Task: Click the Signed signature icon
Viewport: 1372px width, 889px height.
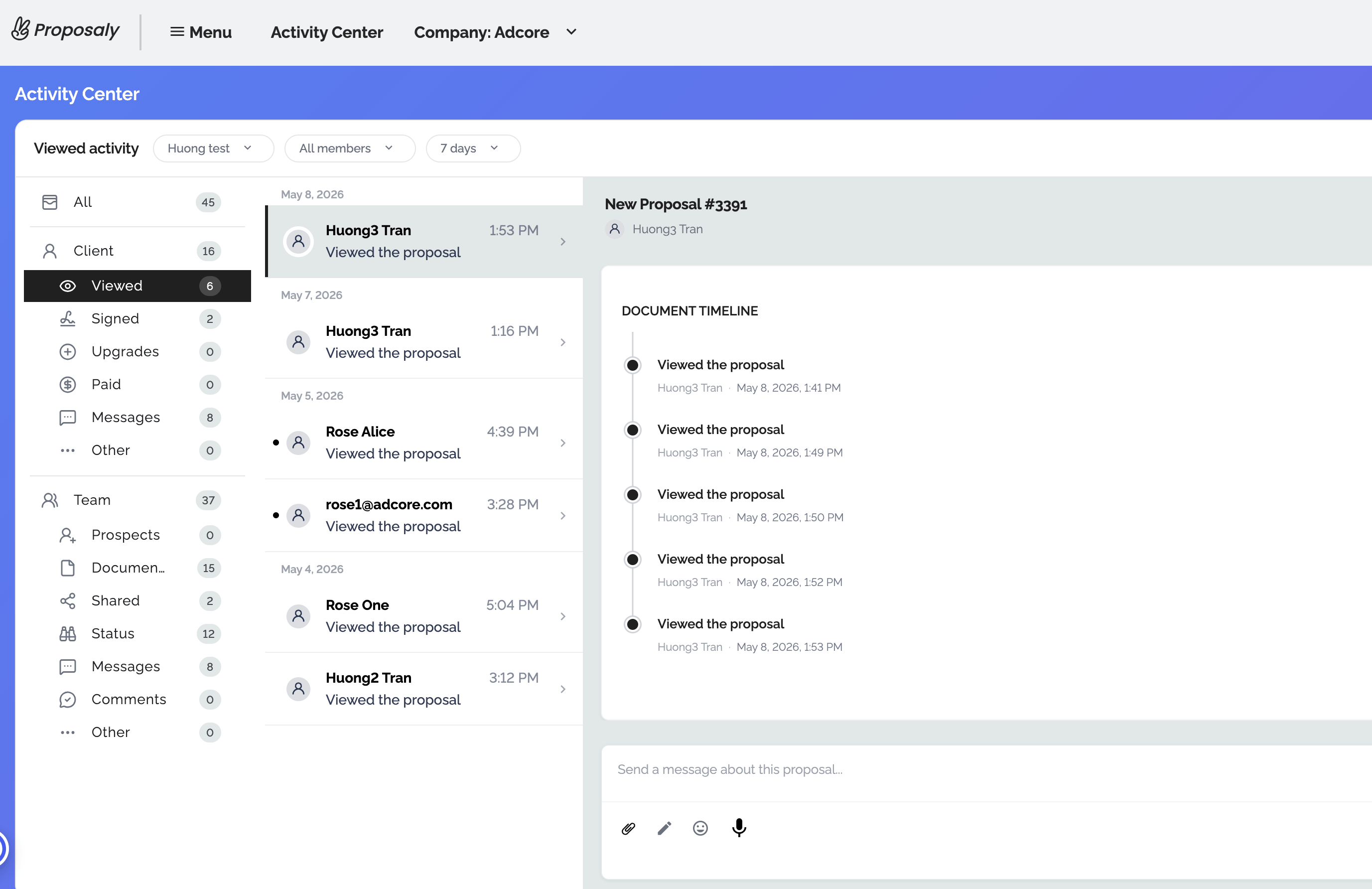Action: (x=68, y=319)
